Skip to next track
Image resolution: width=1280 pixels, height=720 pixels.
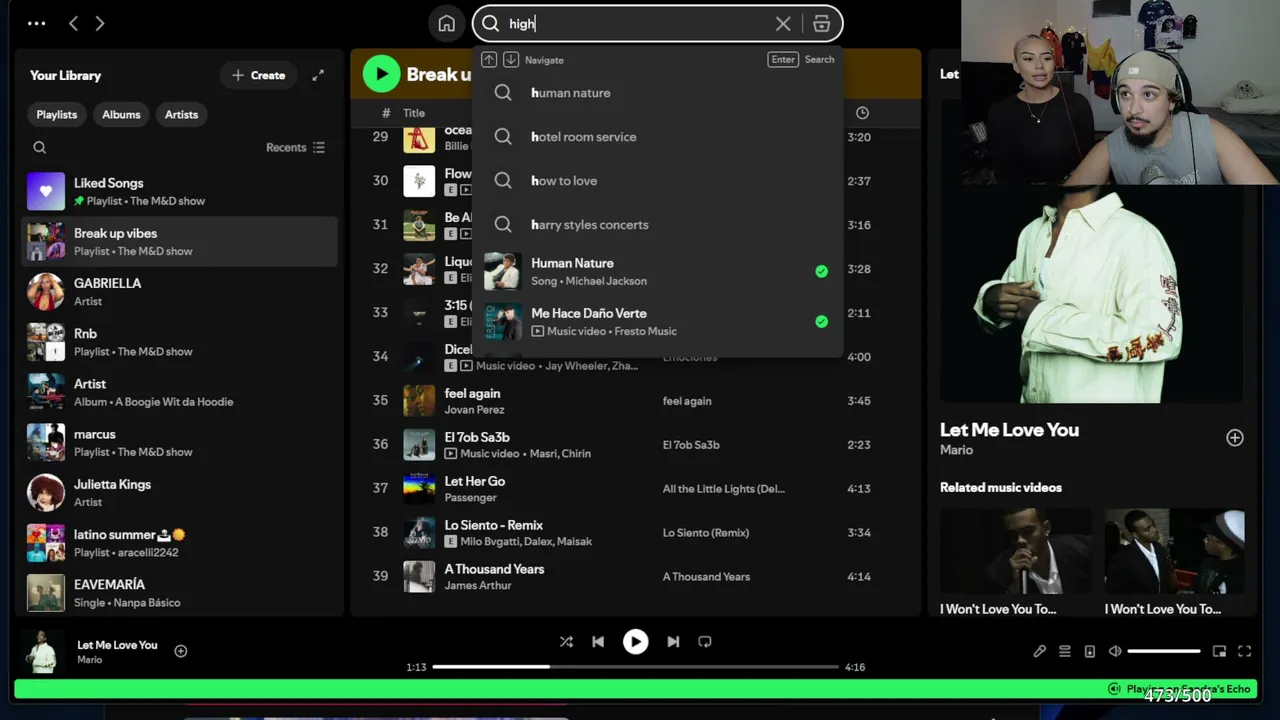coord(673,642)
